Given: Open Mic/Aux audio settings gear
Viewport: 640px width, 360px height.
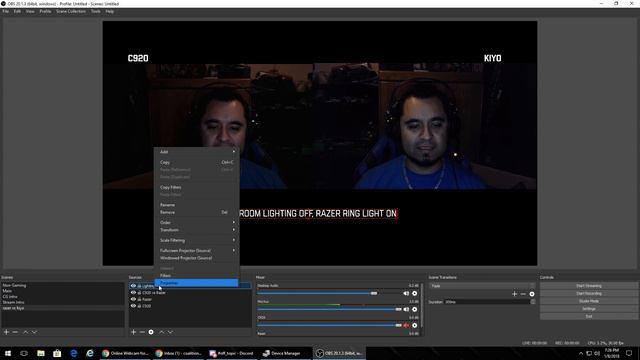Looking at the screenshot, I should pos(415,309).
